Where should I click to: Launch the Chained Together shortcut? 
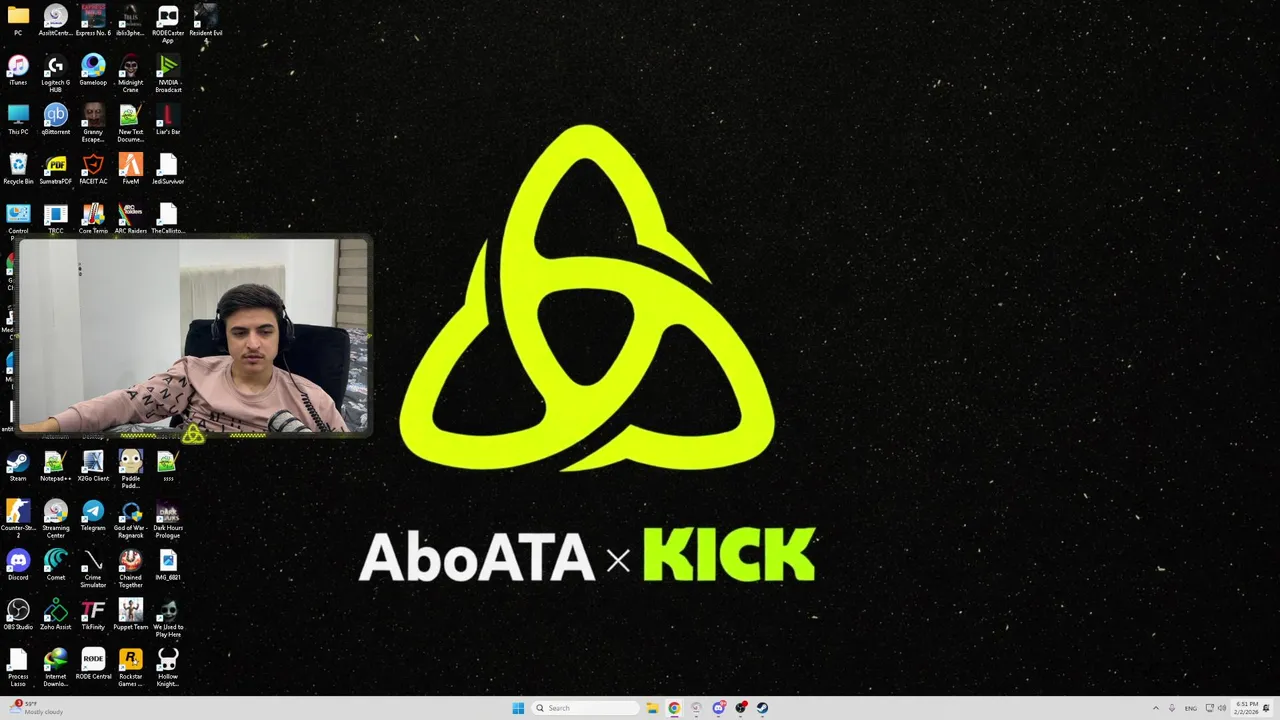coord(131,568)
